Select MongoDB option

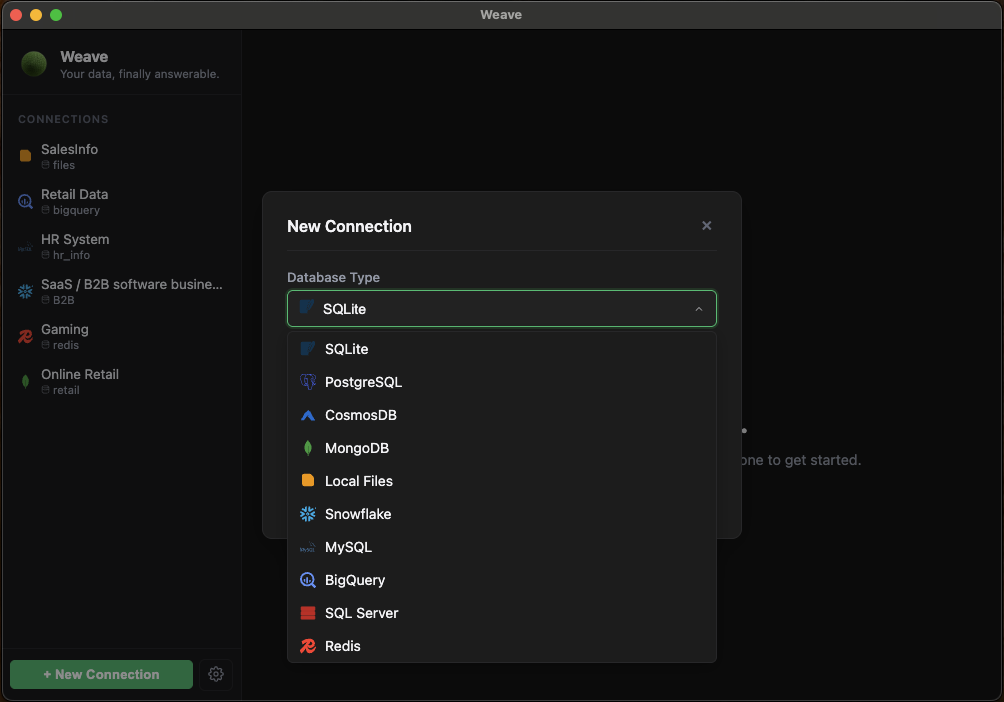tap(502, 448)
